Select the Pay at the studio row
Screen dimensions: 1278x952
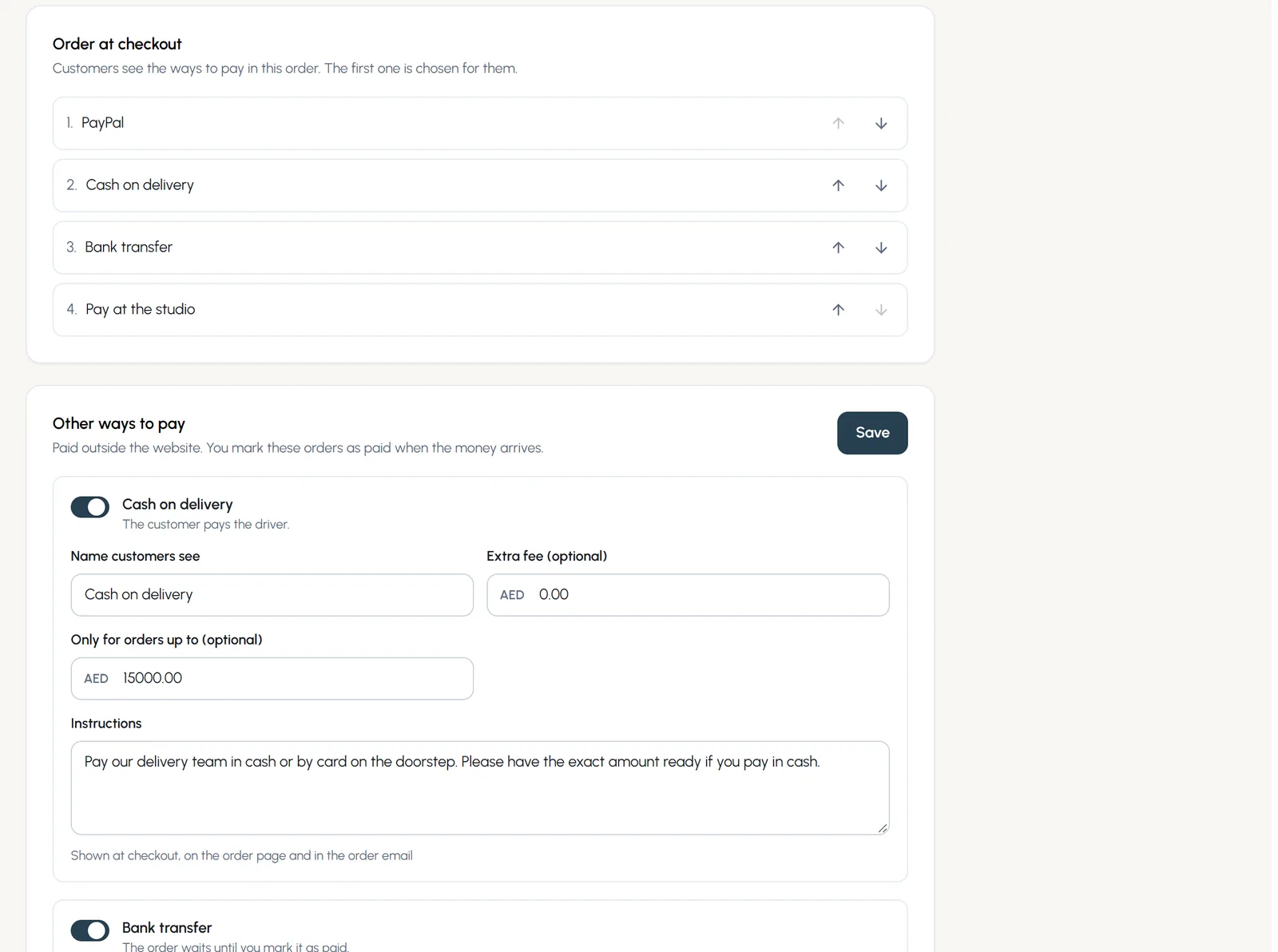coord(480,310)
